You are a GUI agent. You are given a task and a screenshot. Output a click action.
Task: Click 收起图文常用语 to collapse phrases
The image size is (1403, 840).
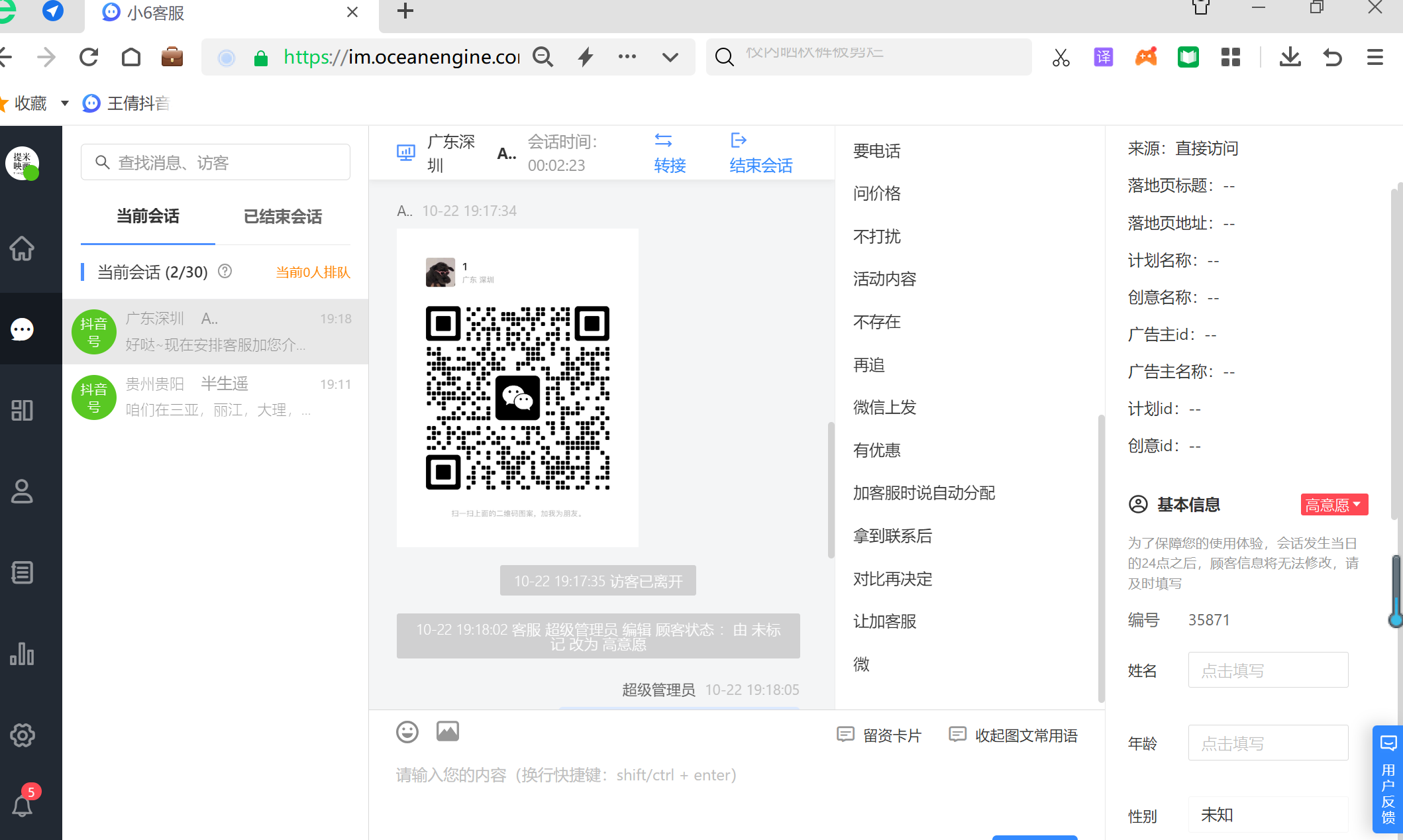(1013, 735)
